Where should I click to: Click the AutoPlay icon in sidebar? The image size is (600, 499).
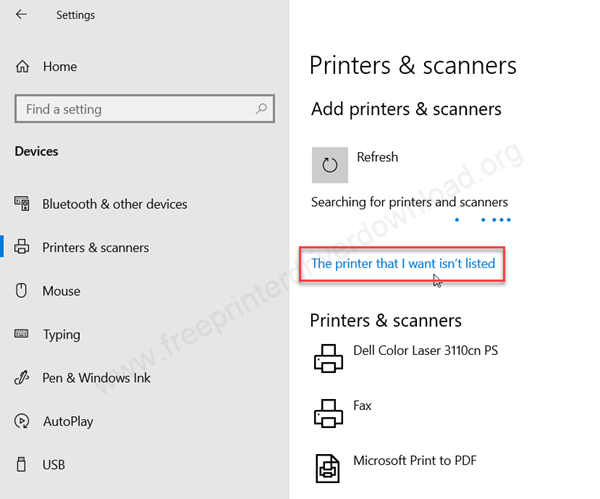(x=22, y=422)
